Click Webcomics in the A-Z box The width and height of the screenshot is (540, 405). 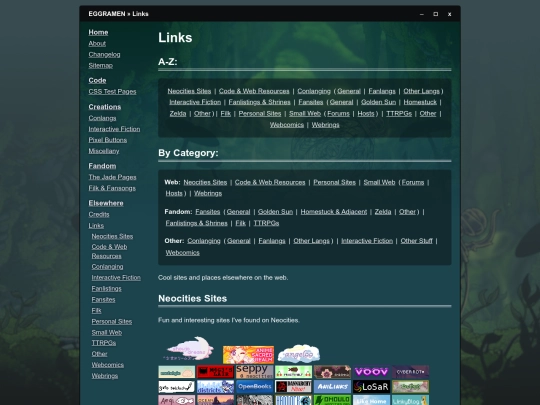coord(287,125)
